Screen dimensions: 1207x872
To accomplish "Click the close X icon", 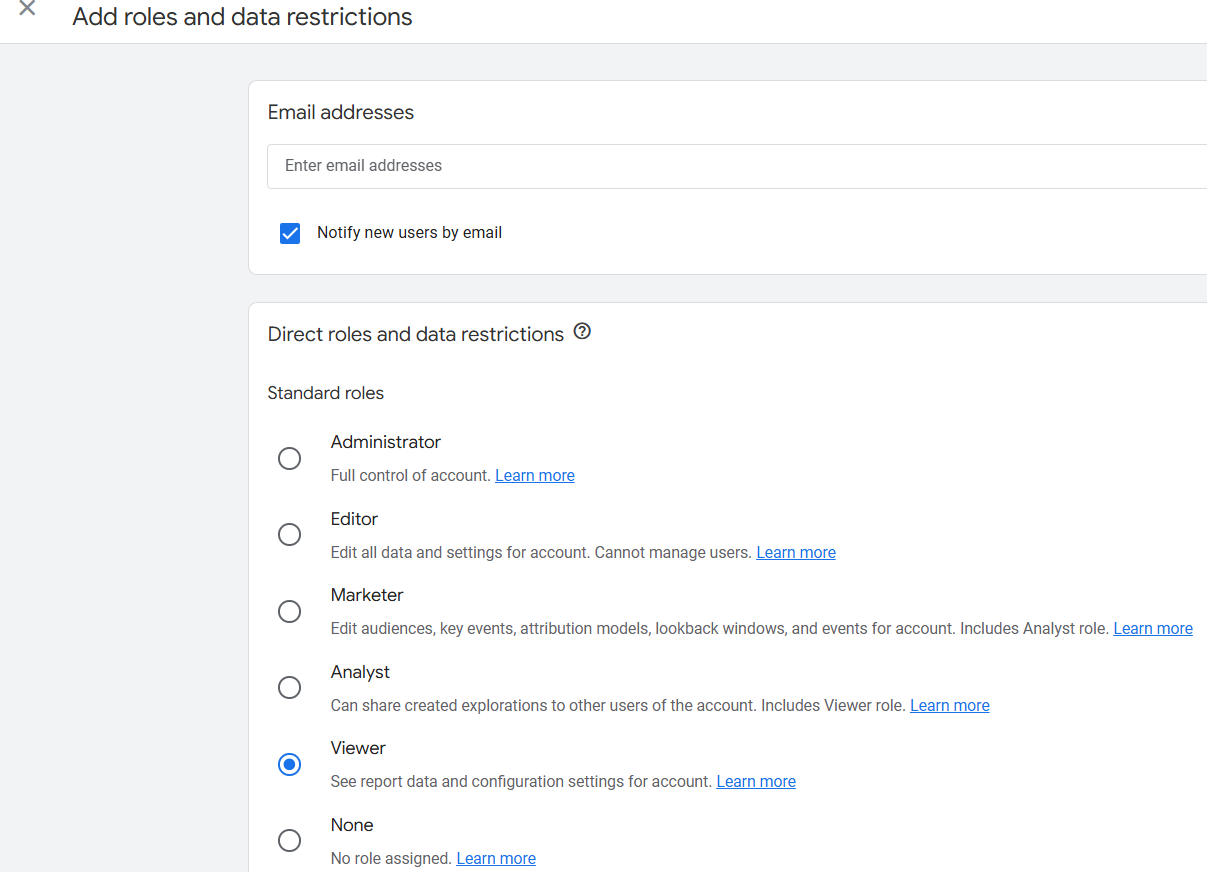I will click(x=26, y=9).
